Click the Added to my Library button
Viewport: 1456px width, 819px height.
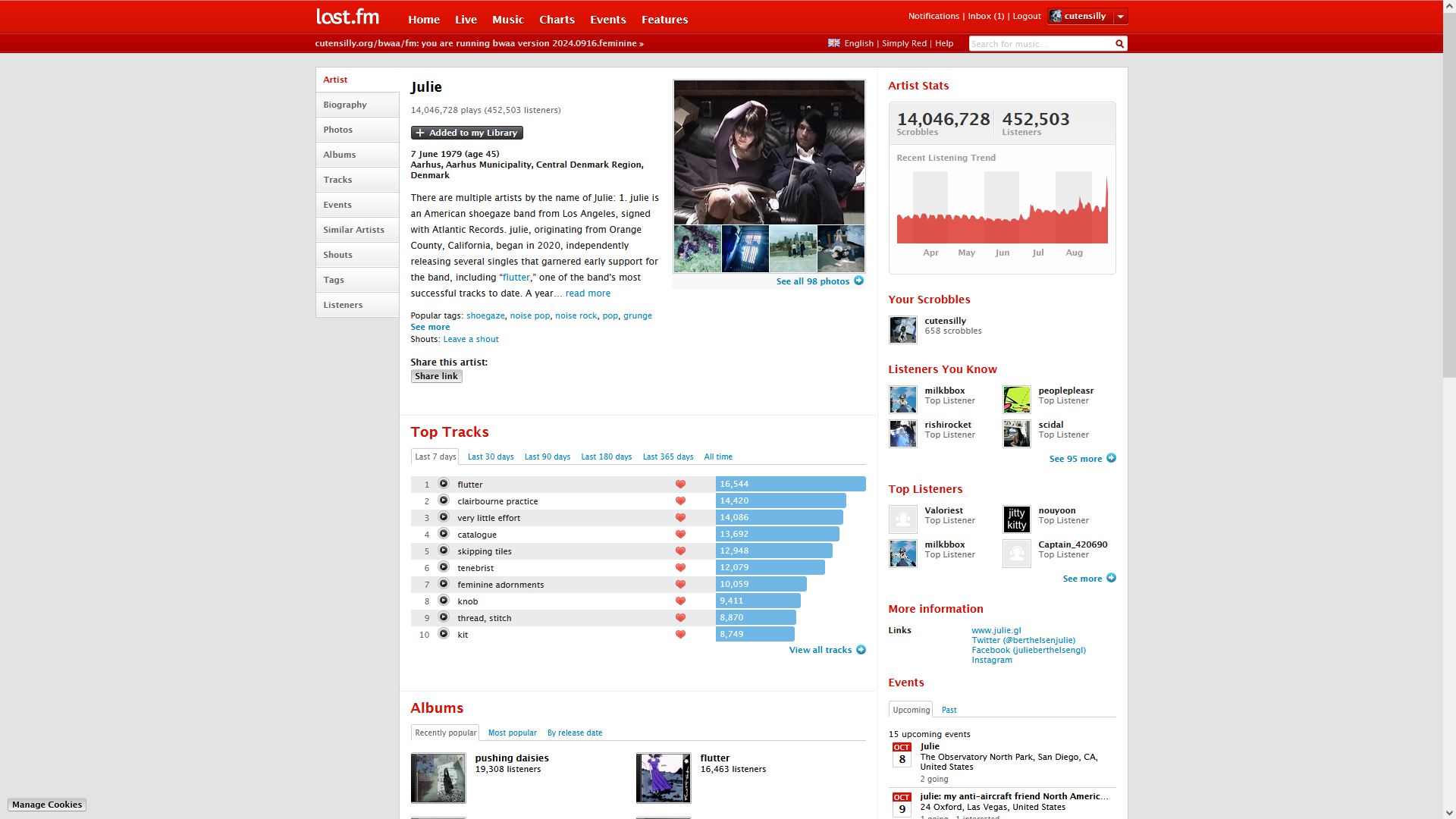point(466,133)
